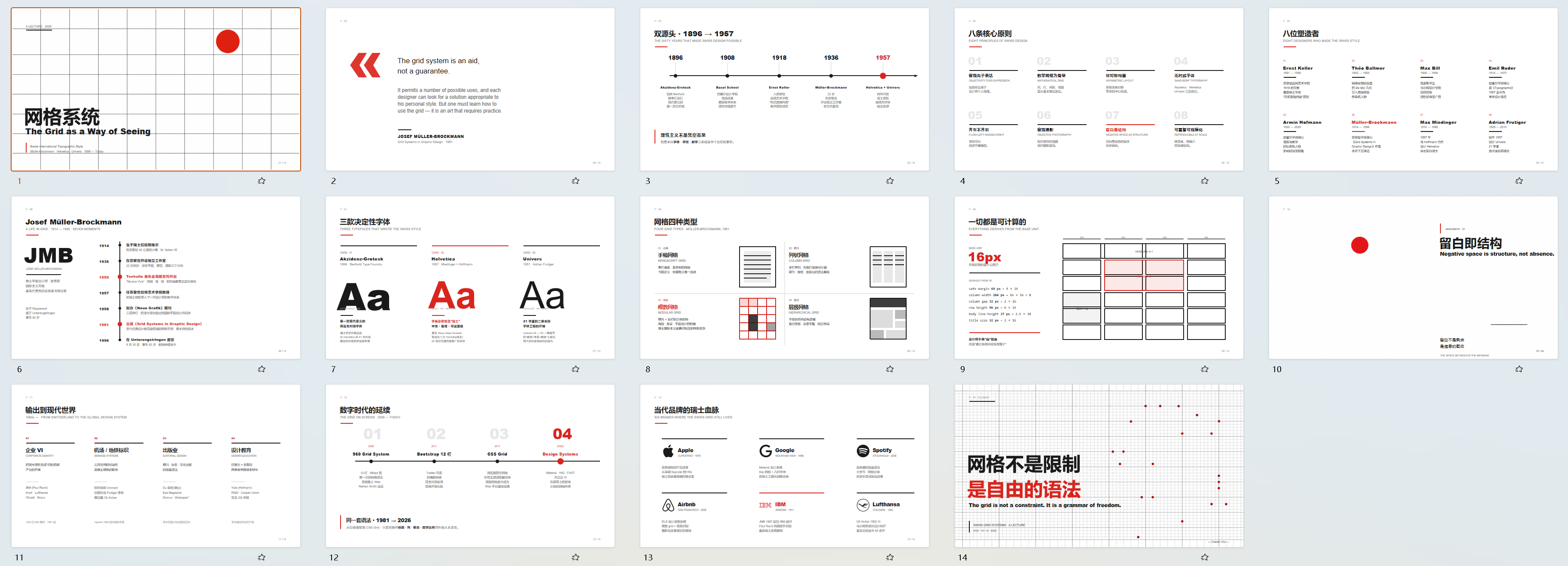The height and width of the screenshot is (566, 1568).
Task: Select the 三款决定性字体 typefaces slide
Action: coord(470,278)
